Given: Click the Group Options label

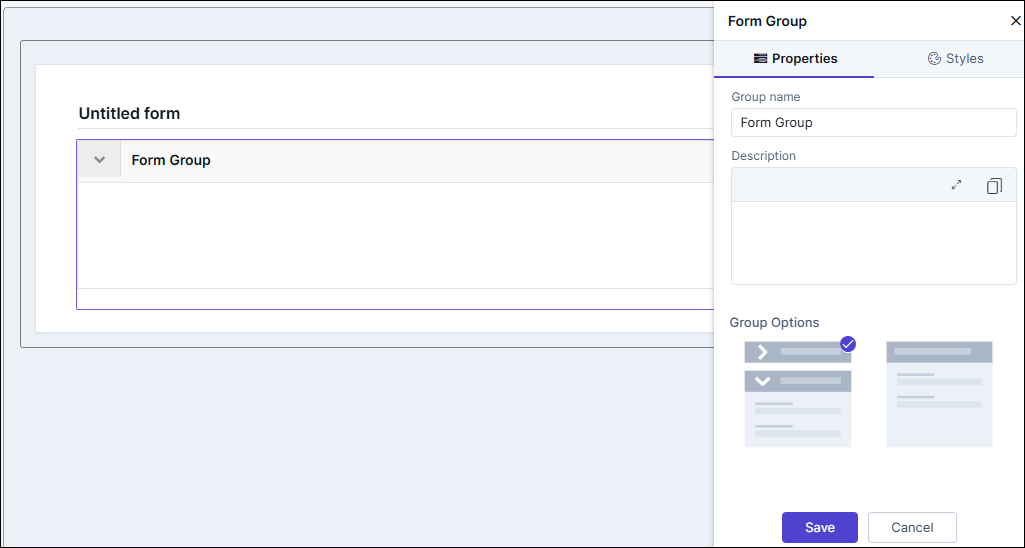Looking at the screenshot, I should click(774, 322).
